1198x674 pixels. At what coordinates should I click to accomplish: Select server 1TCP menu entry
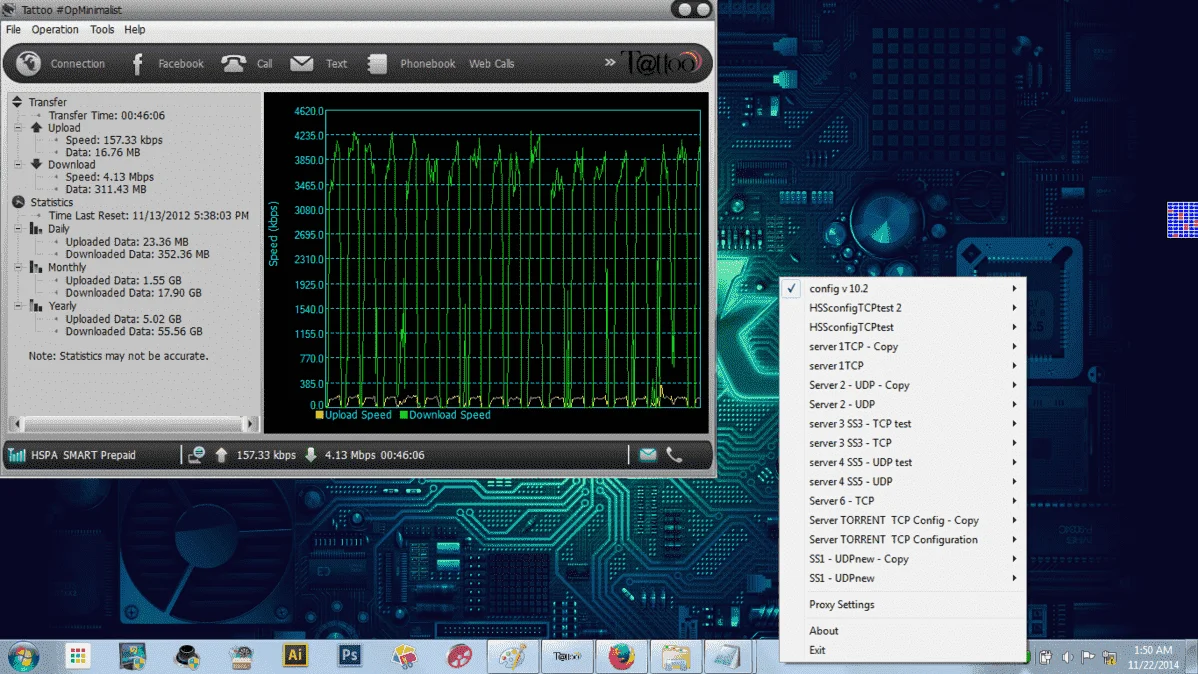902,366
